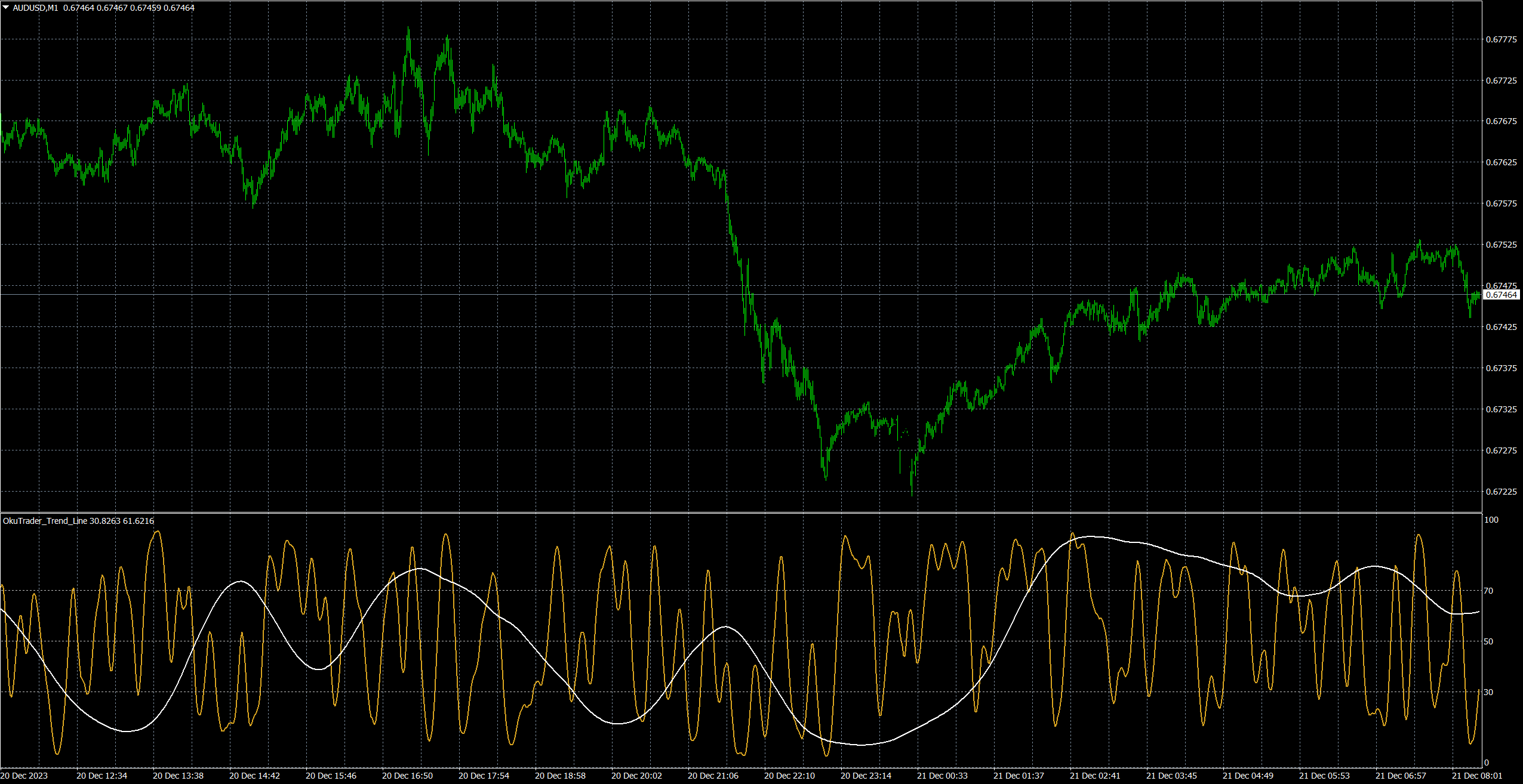The height and width of the screenshot is (784, 1523).
Task: Click the 21 Dec 08:01 time label
Action: click(1477, 776)
